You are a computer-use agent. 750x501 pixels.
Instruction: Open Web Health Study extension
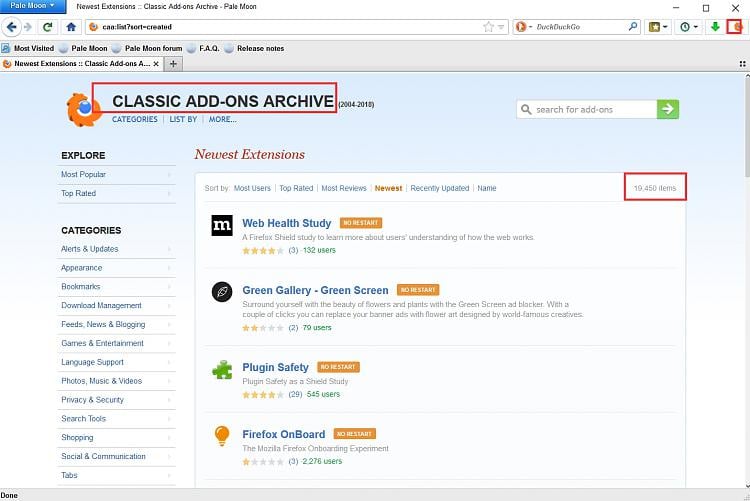[x=287, y=223]
